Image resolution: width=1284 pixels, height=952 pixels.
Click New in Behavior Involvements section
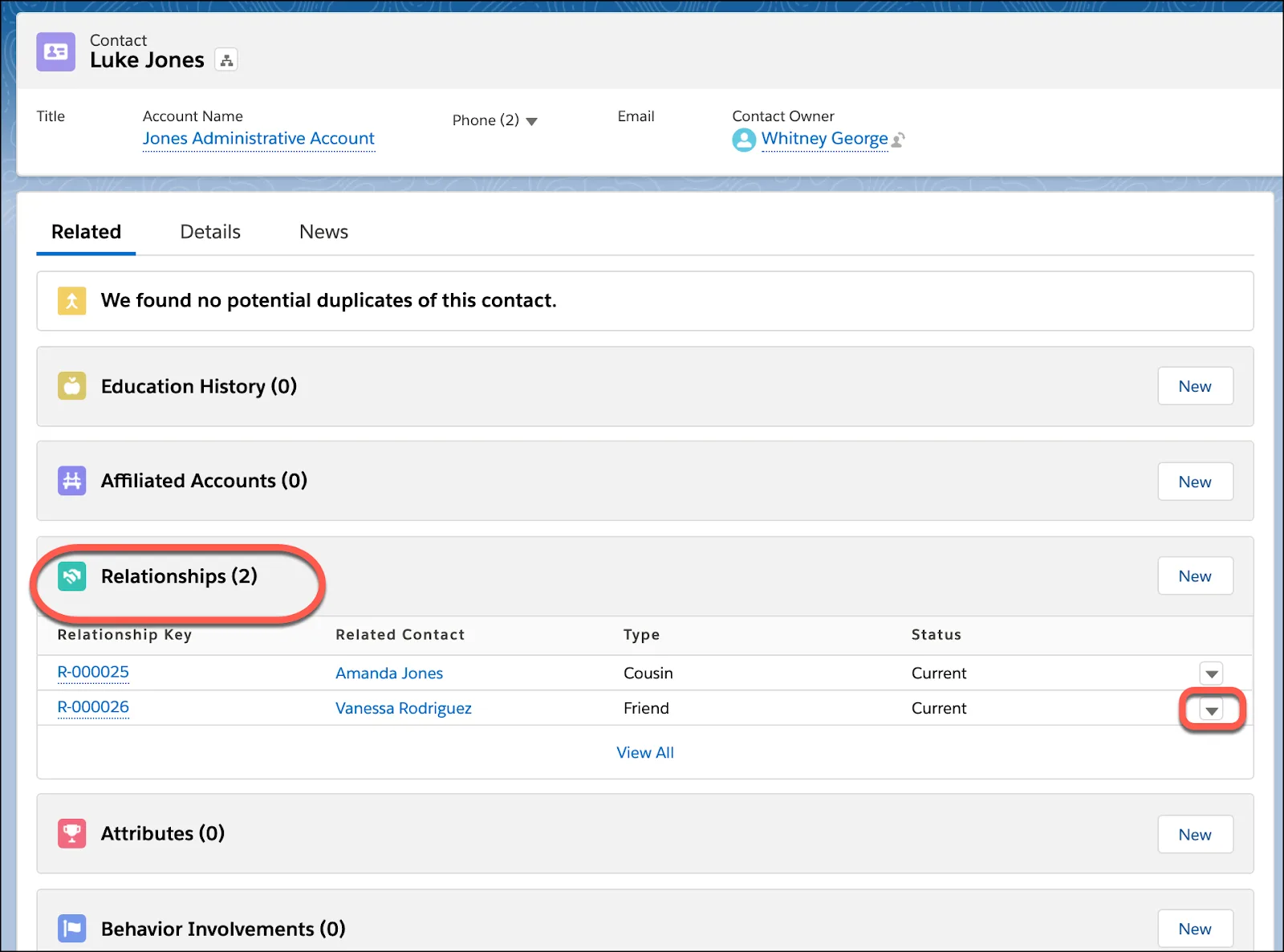1195,929
